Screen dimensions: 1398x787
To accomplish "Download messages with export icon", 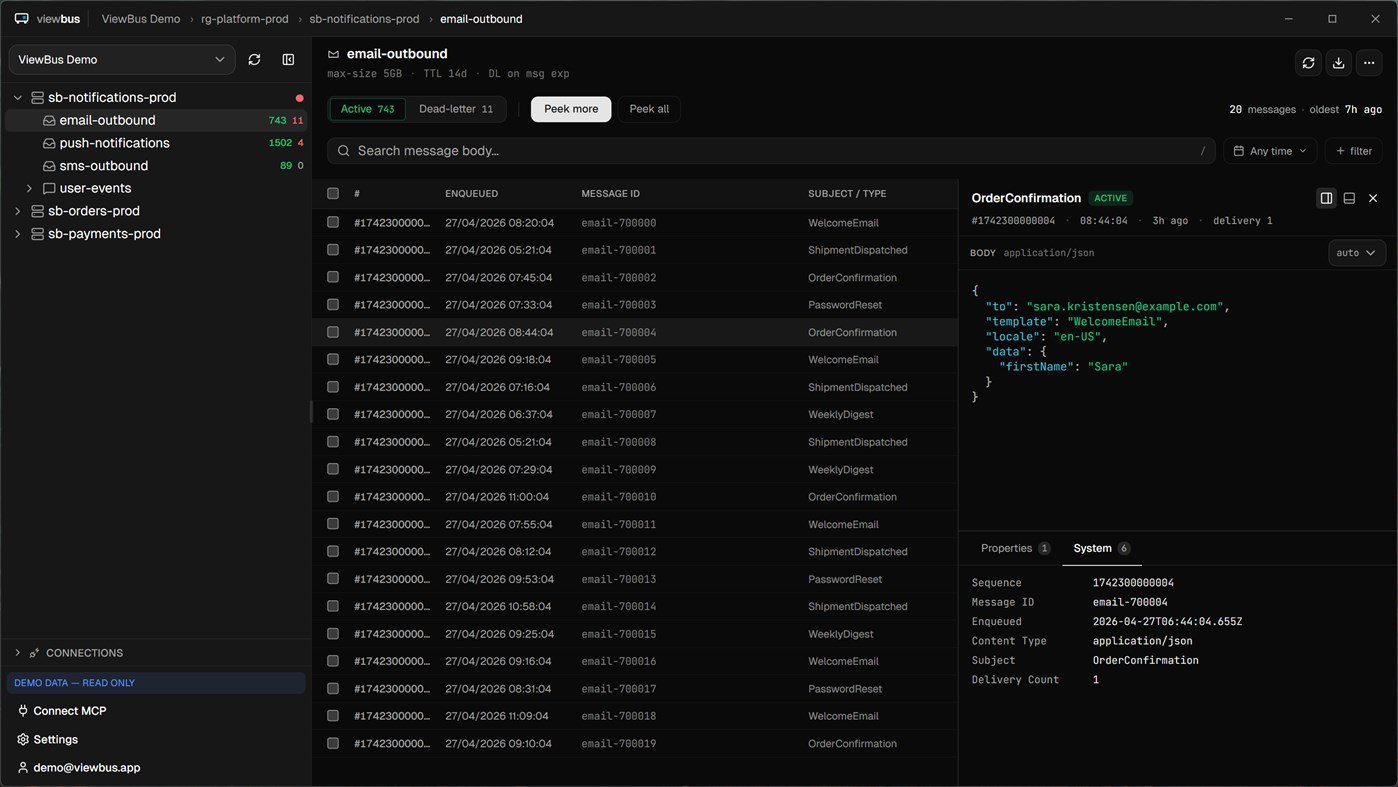I will tap(1338, 63).
